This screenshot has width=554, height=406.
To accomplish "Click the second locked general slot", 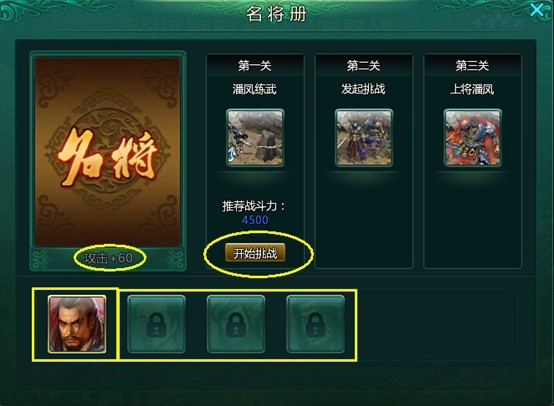I will (x=236, y=324).
